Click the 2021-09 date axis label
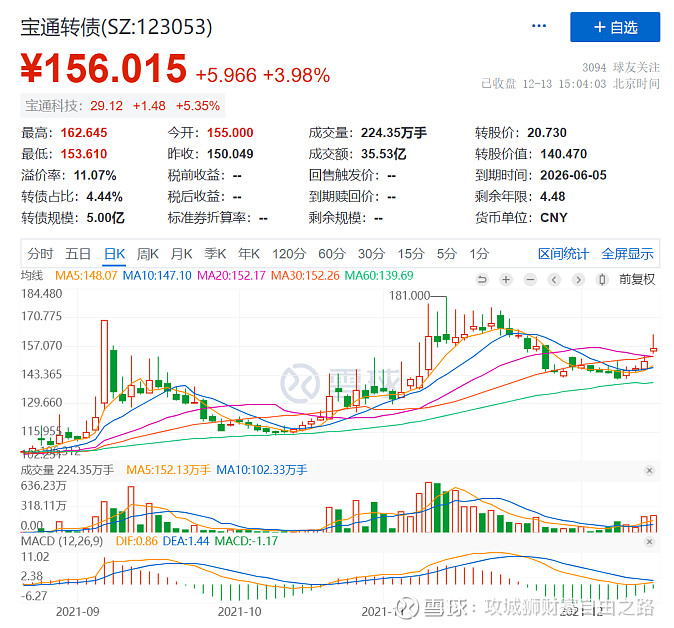The height and width of the screenshot is (628, 674). click(x=77, y=612)
